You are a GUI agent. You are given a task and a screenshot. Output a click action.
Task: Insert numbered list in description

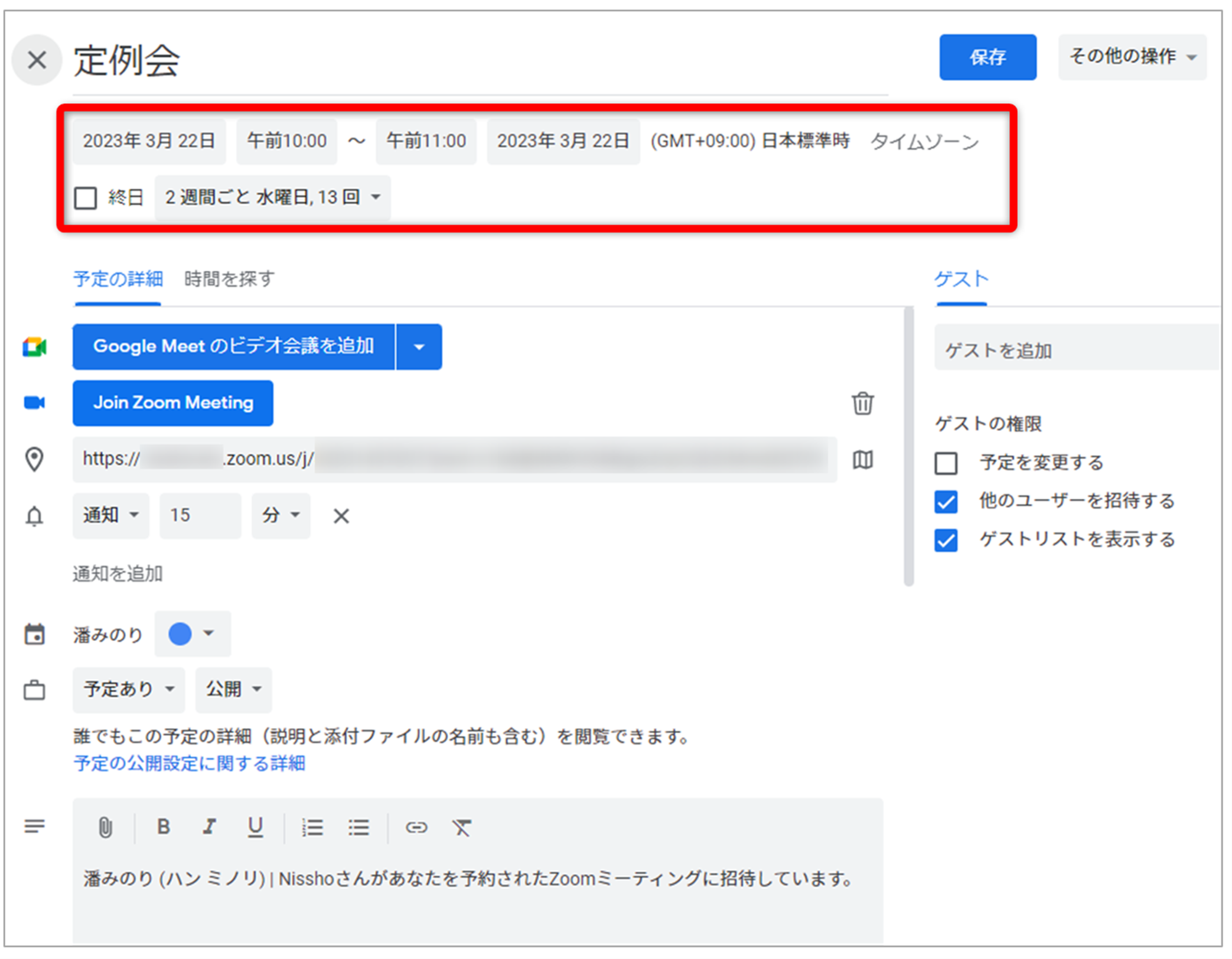click(x=312, y=827)
